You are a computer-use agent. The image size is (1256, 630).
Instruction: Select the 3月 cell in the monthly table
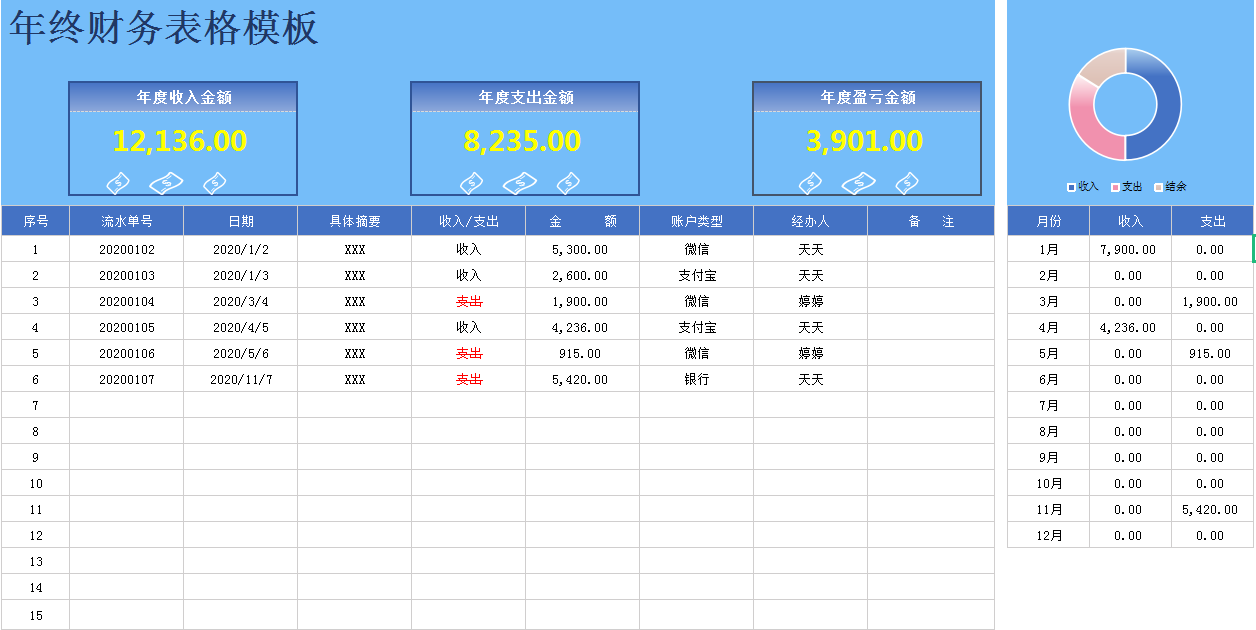1049,301
